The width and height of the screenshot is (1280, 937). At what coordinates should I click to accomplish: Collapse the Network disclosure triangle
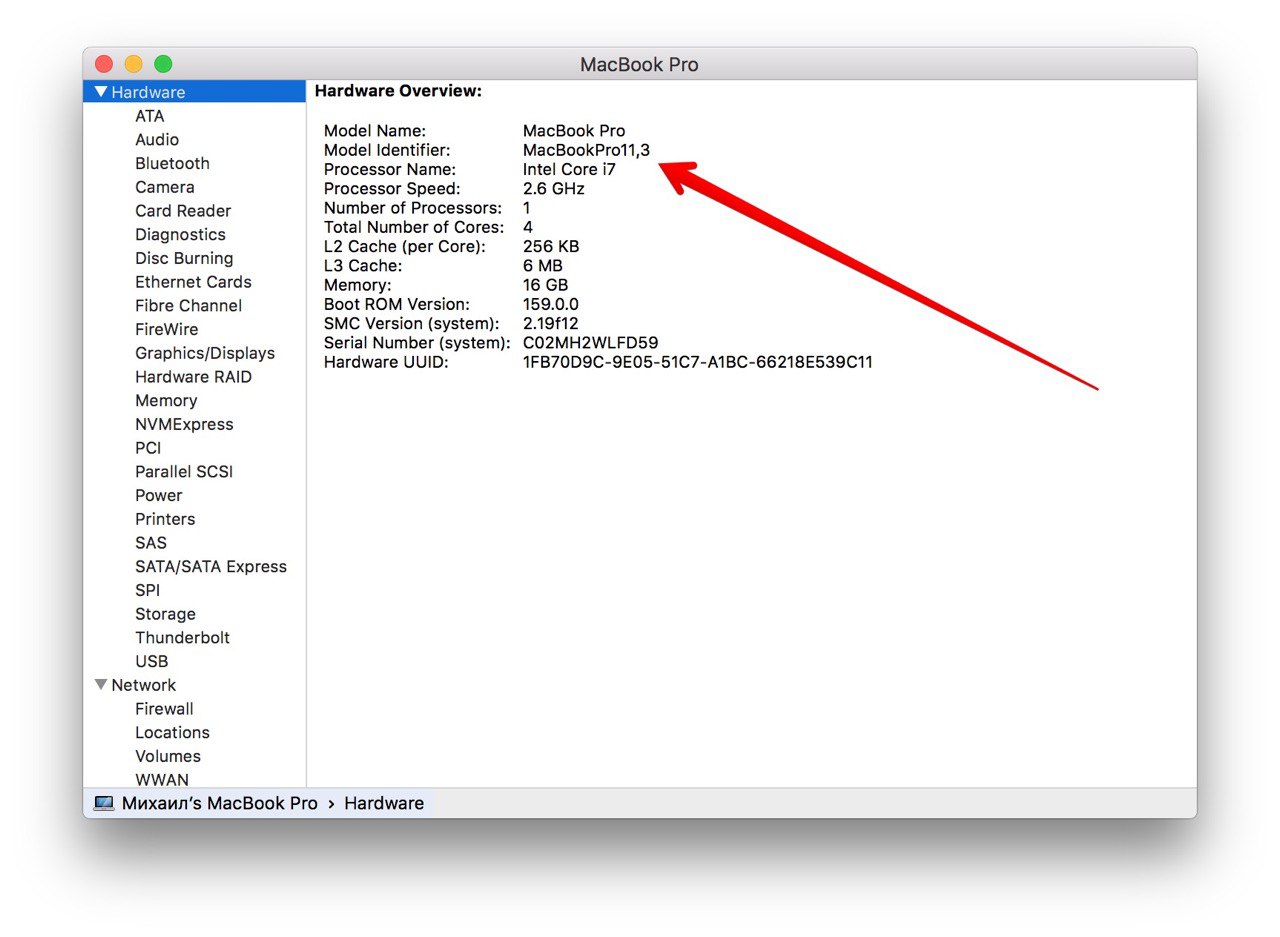pos(101,685)
